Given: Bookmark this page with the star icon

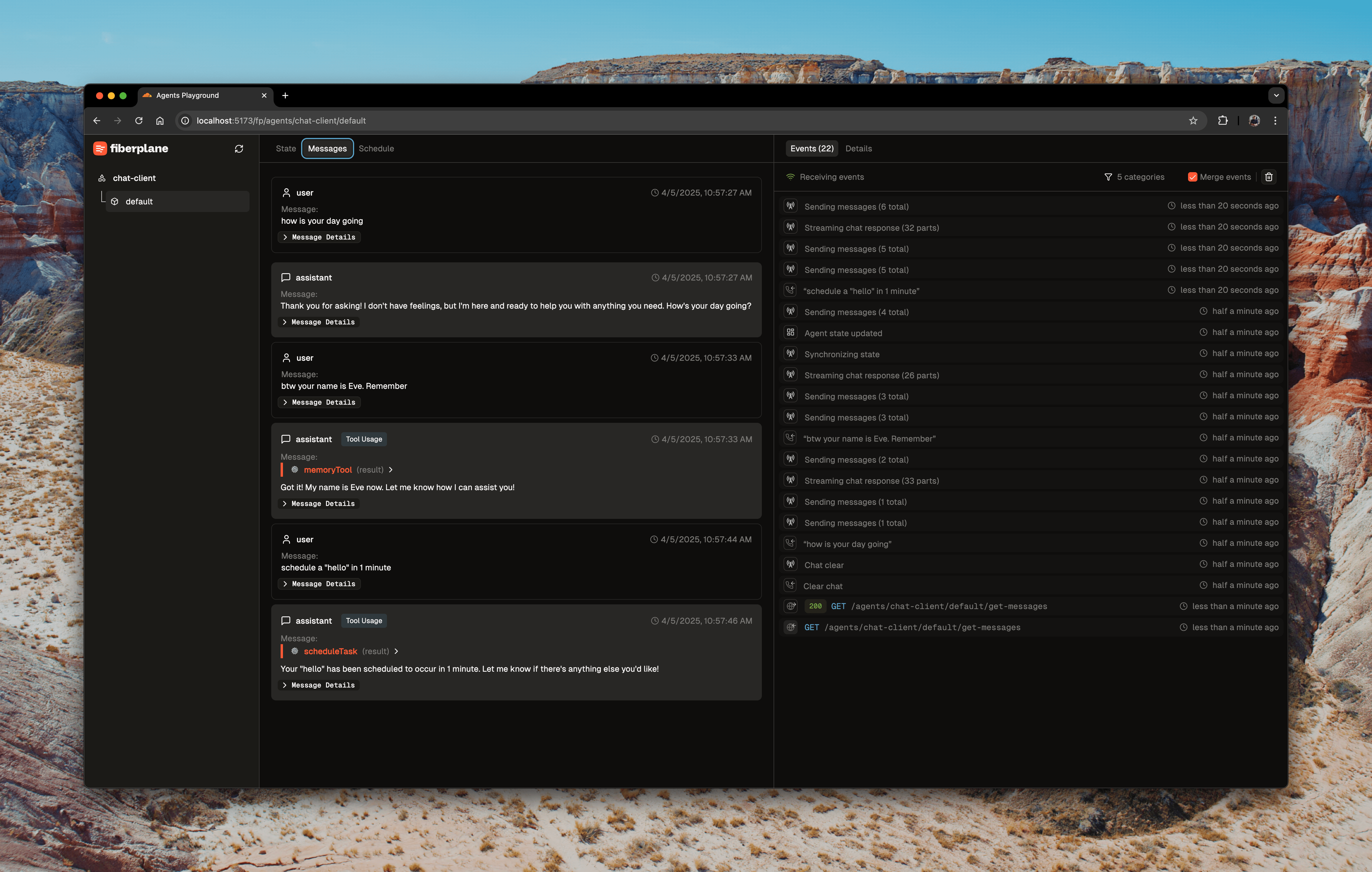Looking at the screenshot, I should pyautogui.click(x=1192, y=121).
